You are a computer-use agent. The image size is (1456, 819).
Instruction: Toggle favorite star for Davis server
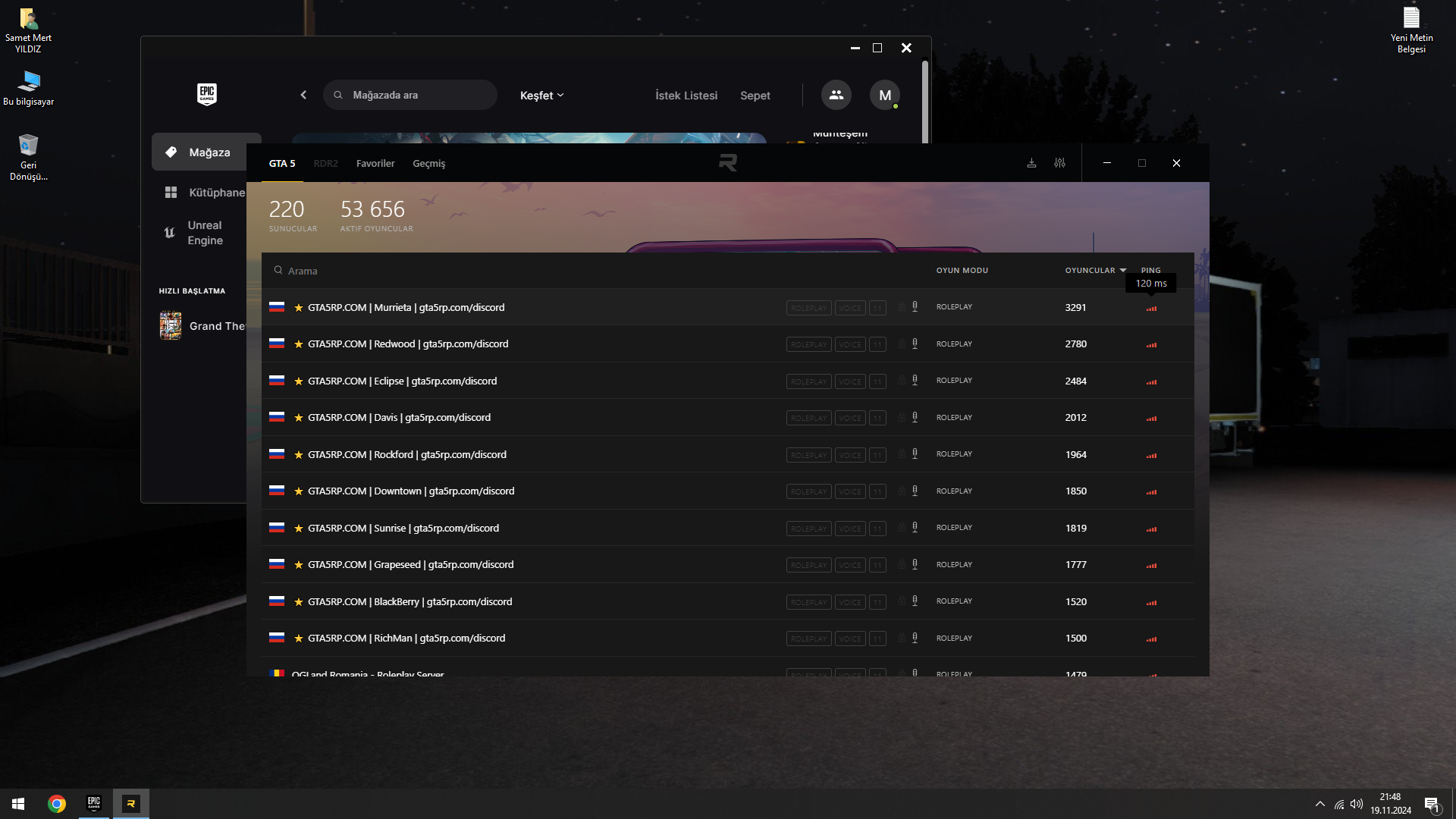(299, 418)
